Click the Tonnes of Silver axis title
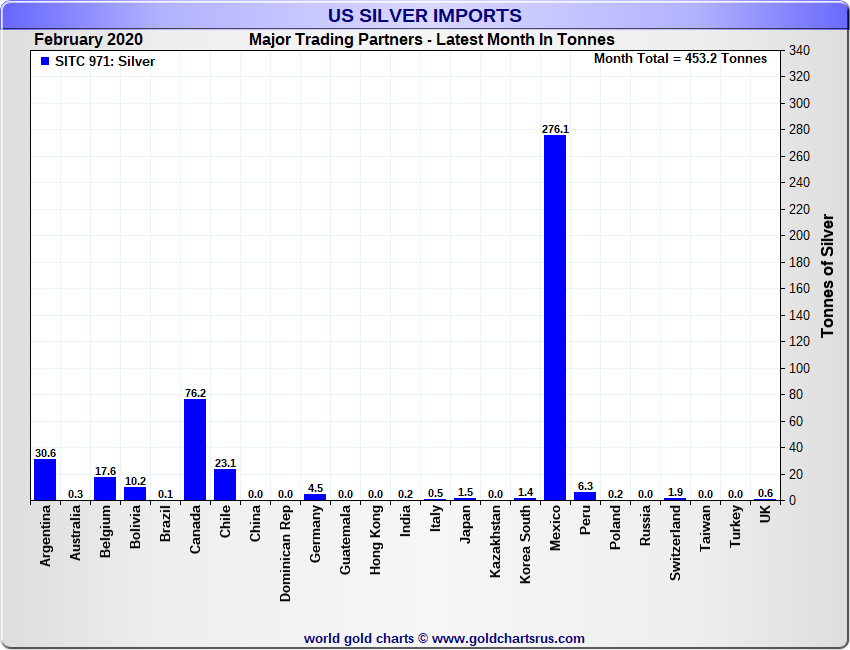850x650 pixels. click(828, 275)
